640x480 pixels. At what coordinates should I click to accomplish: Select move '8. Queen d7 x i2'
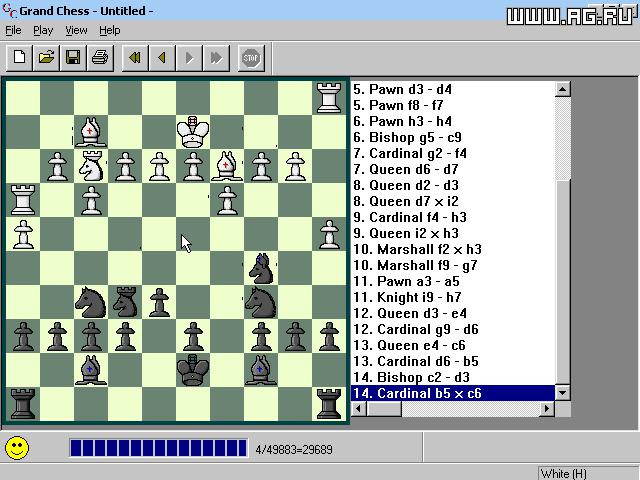453,201
